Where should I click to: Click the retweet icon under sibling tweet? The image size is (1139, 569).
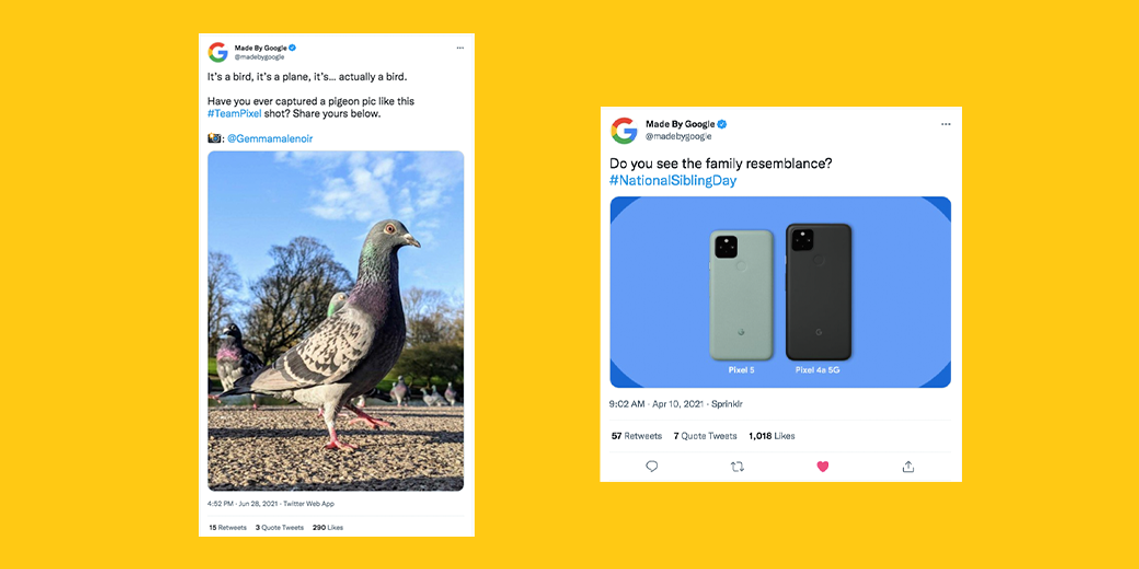click(737, 467)
